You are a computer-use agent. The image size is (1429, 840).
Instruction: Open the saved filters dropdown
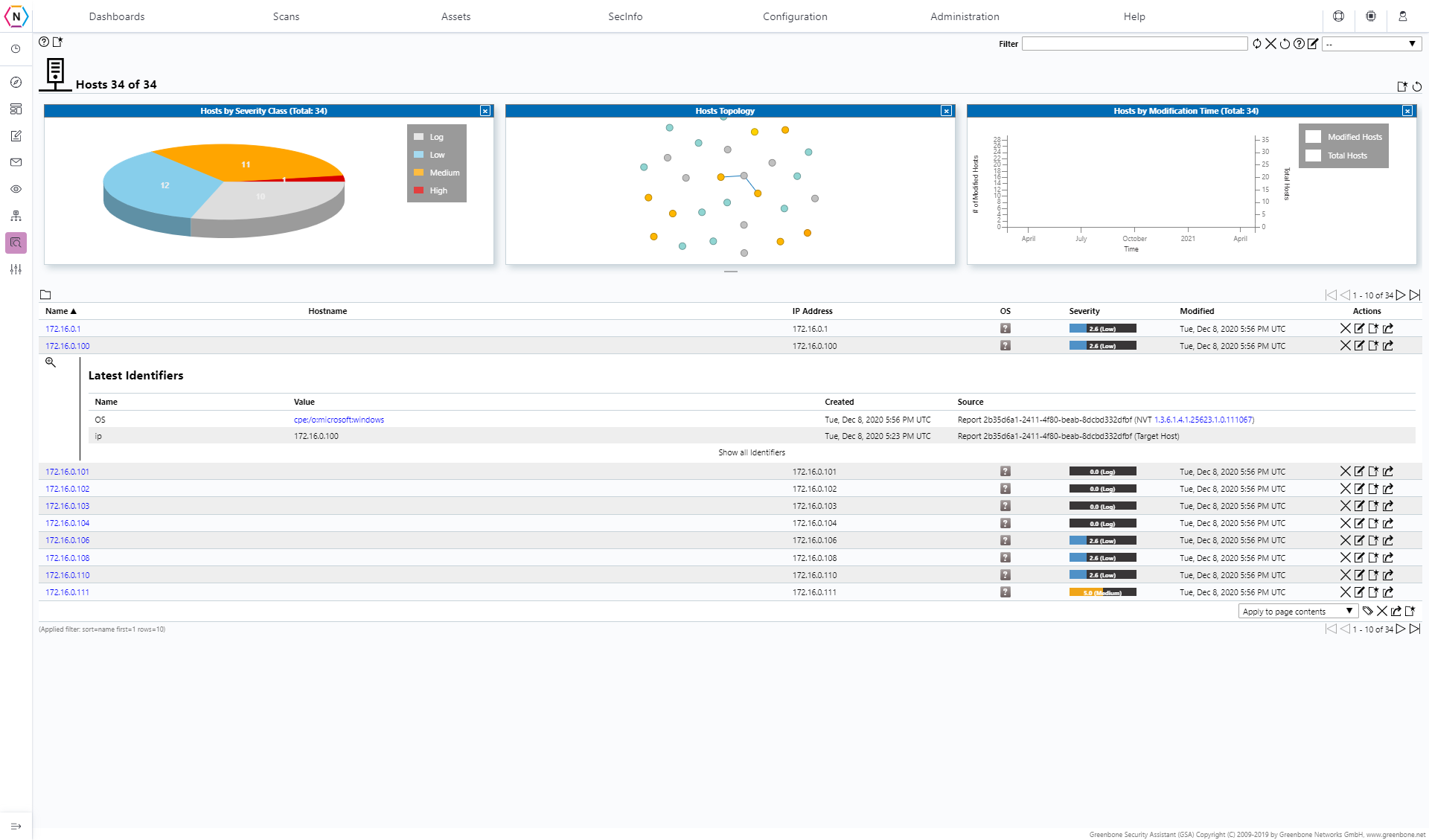click(x=1372, y=44)
